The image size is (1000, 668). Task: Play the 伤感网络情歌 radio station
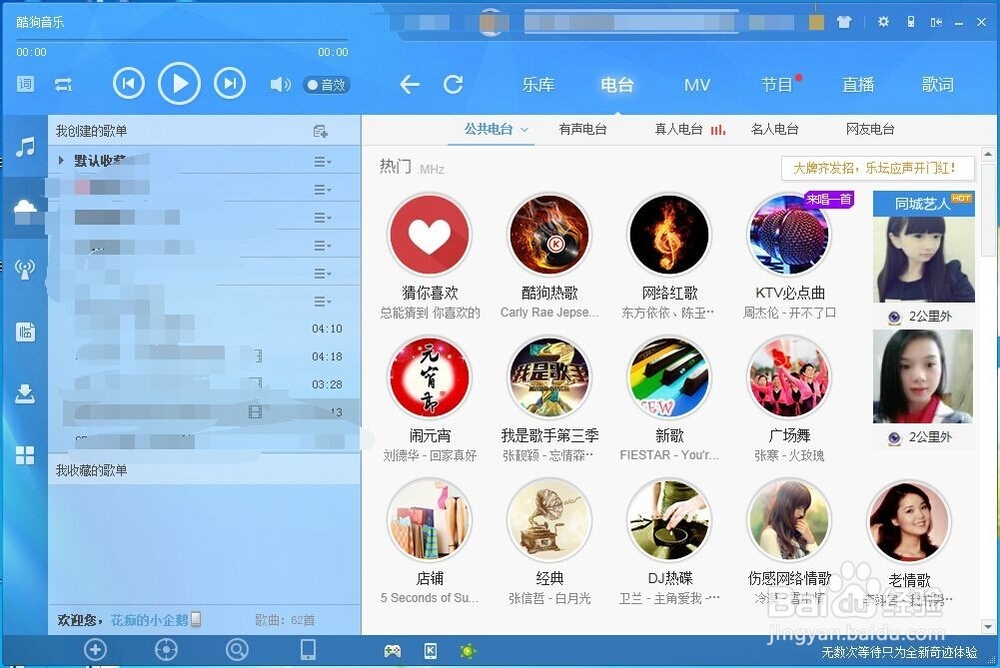pos(789,521)
